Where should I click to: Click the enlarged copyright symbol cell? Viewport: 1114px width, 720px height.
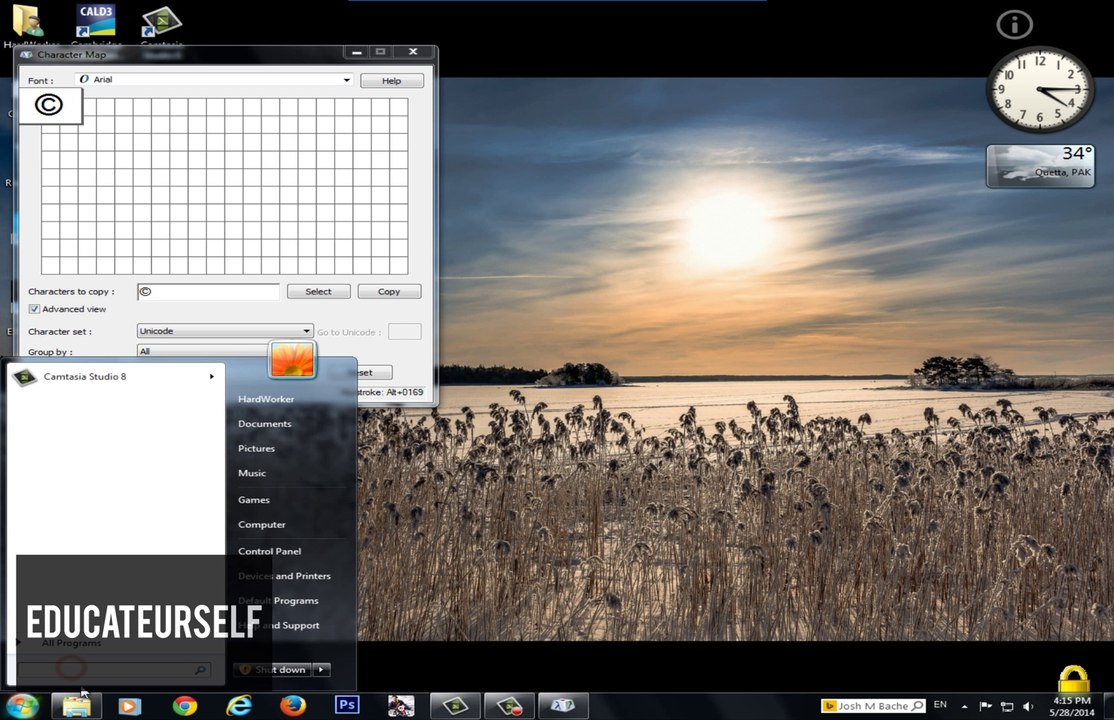(x=50, y=106)
